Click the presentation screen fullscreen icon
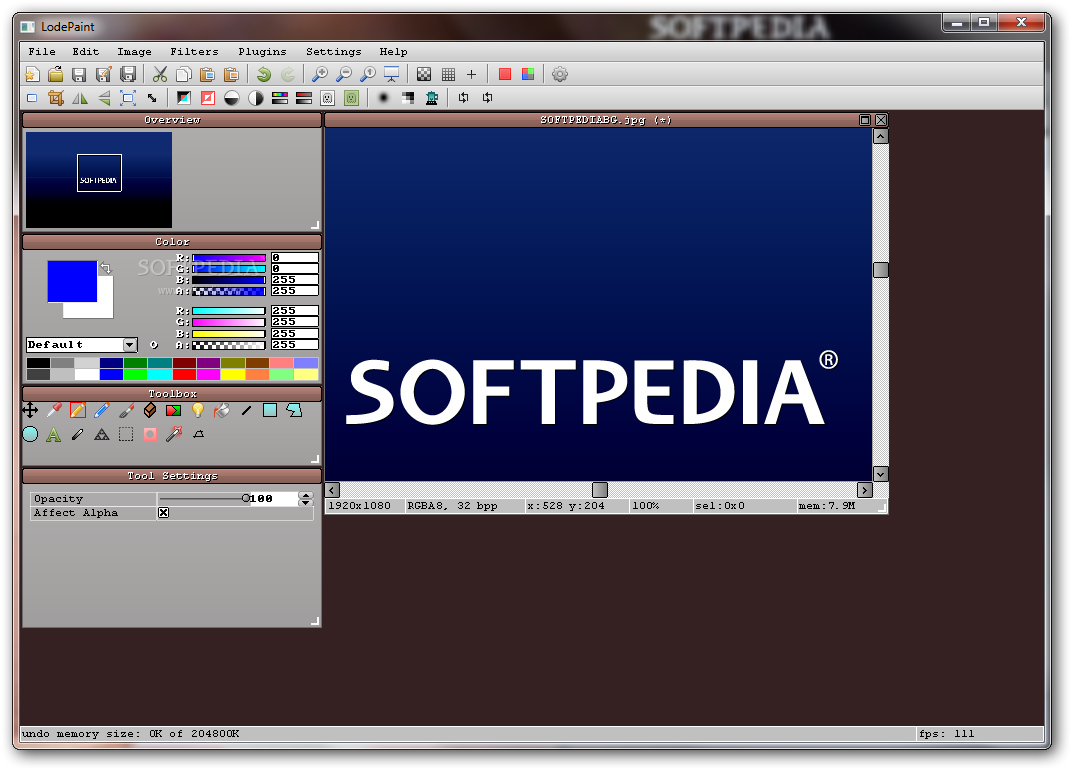Viewport: 1072px width, 770px height. coord(392,74)
